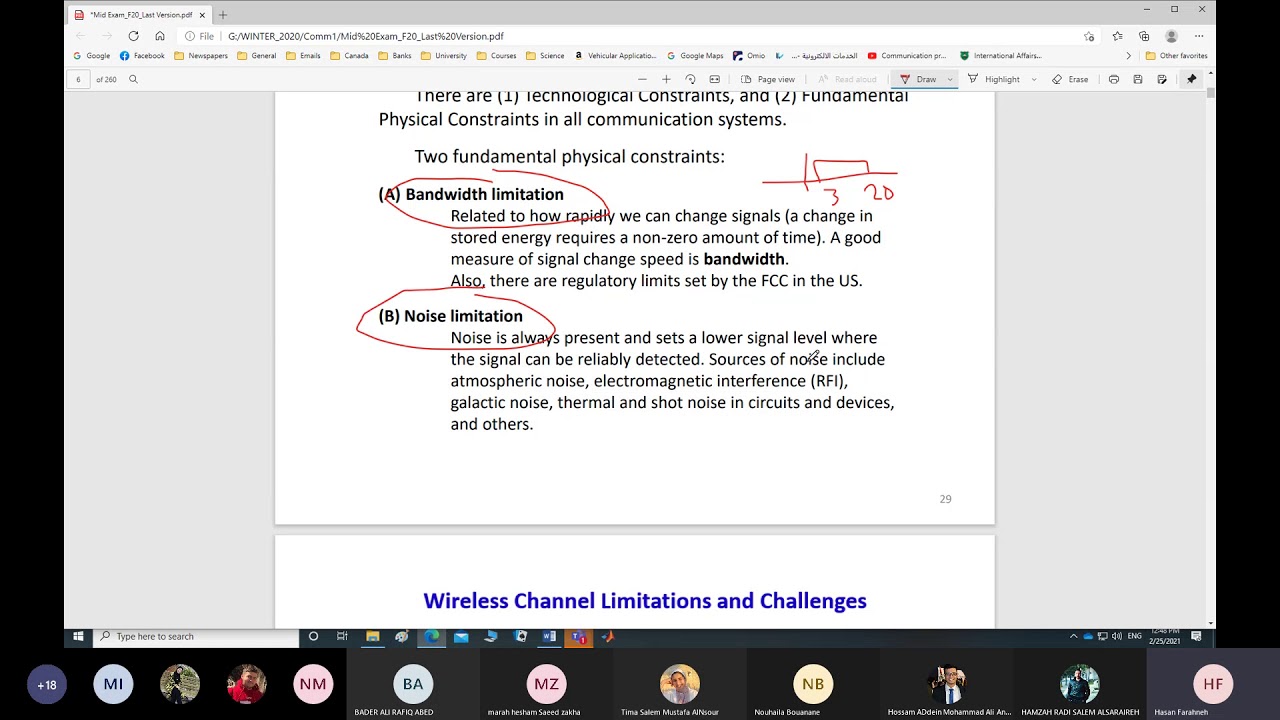Open MATLAB from the taskbar
The height and width of the screenshot is (720, 1280).
pos(607,636)
